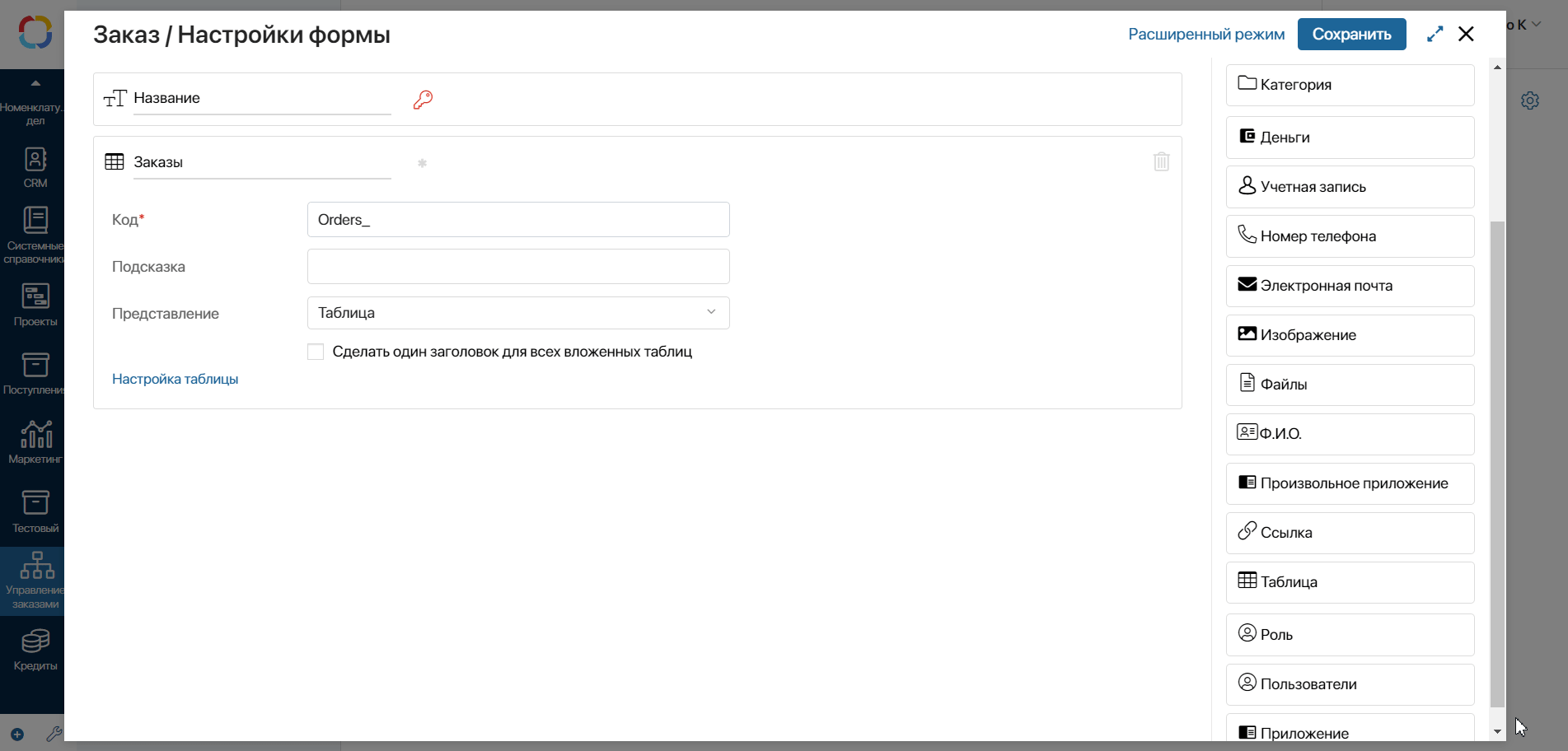Delete the Заказы field with trash icon

click(1161, 161)
